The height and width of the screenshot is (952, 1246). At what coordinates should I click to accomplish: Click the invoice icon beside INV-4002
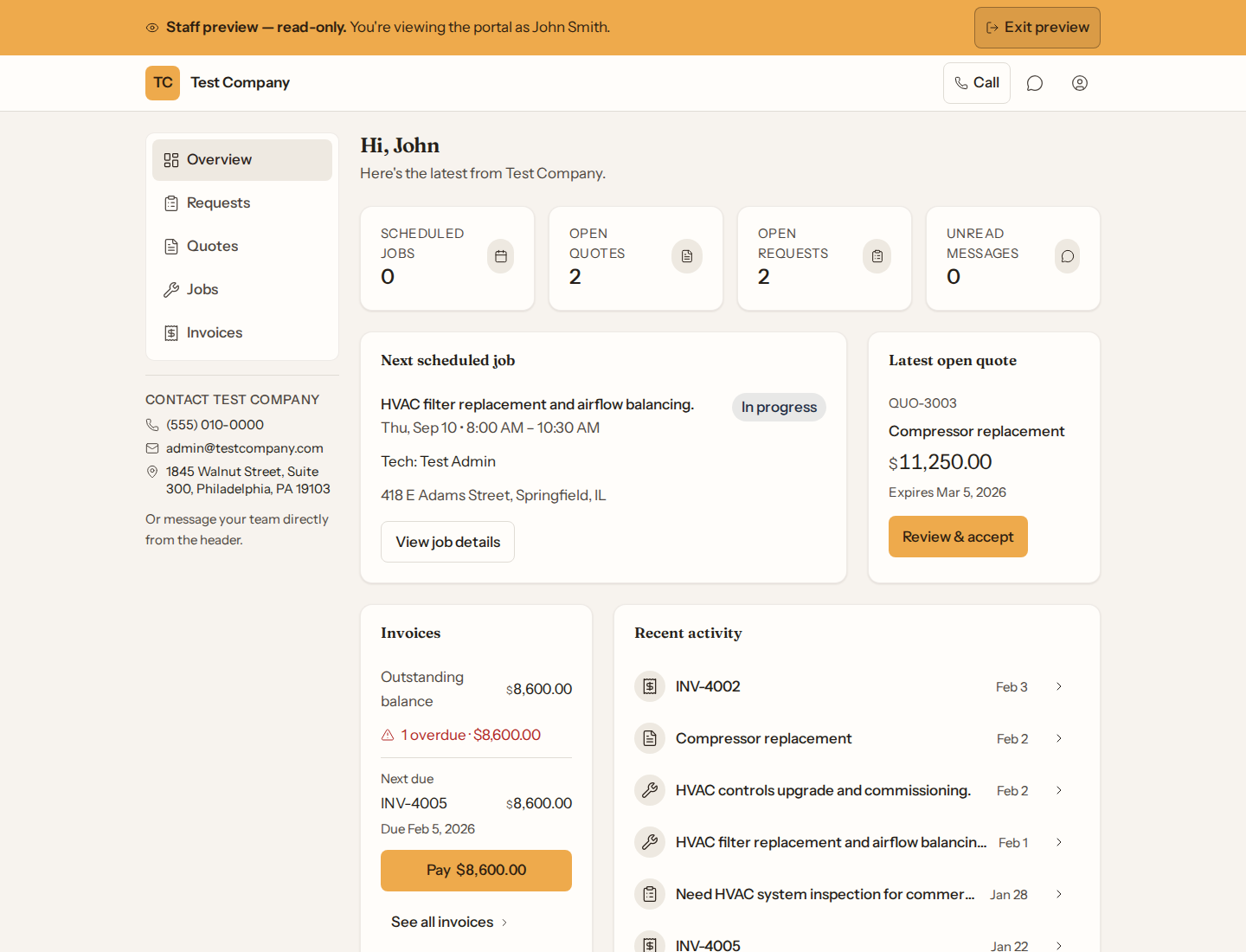click(650, 686)
